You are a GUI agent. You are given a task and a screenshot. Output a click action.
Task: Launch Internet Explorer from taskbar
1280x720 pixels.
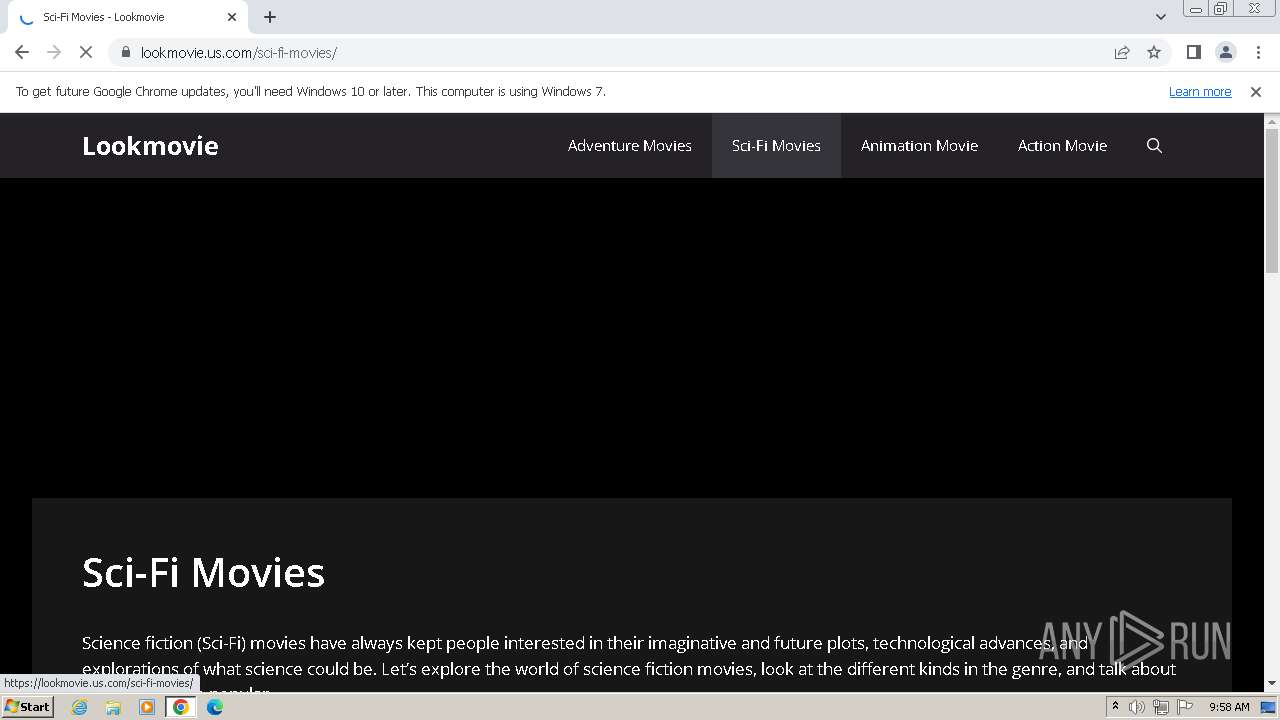(x=80, y=707)
